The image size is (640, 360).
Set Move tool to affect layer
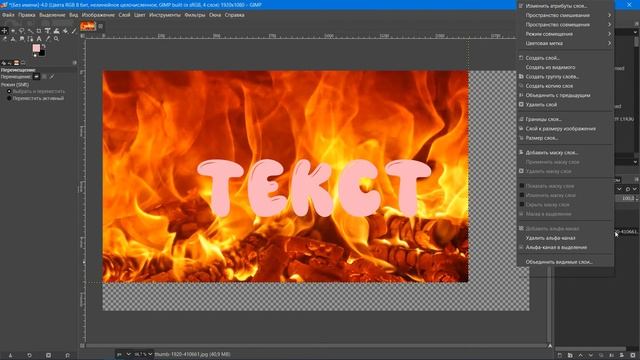coord(36,76)
